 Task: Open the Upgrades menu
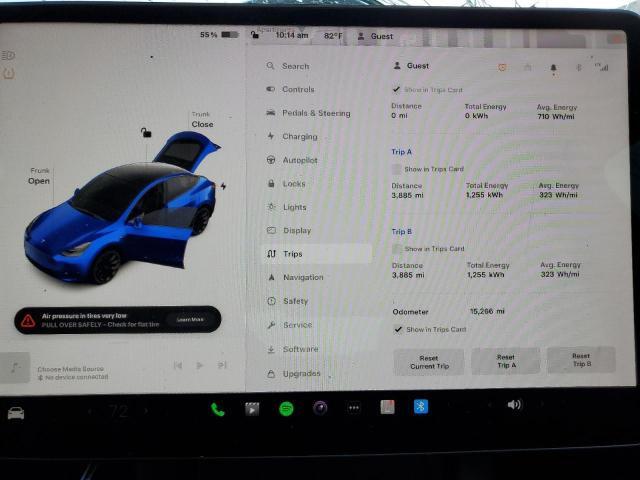click(293, 373)
